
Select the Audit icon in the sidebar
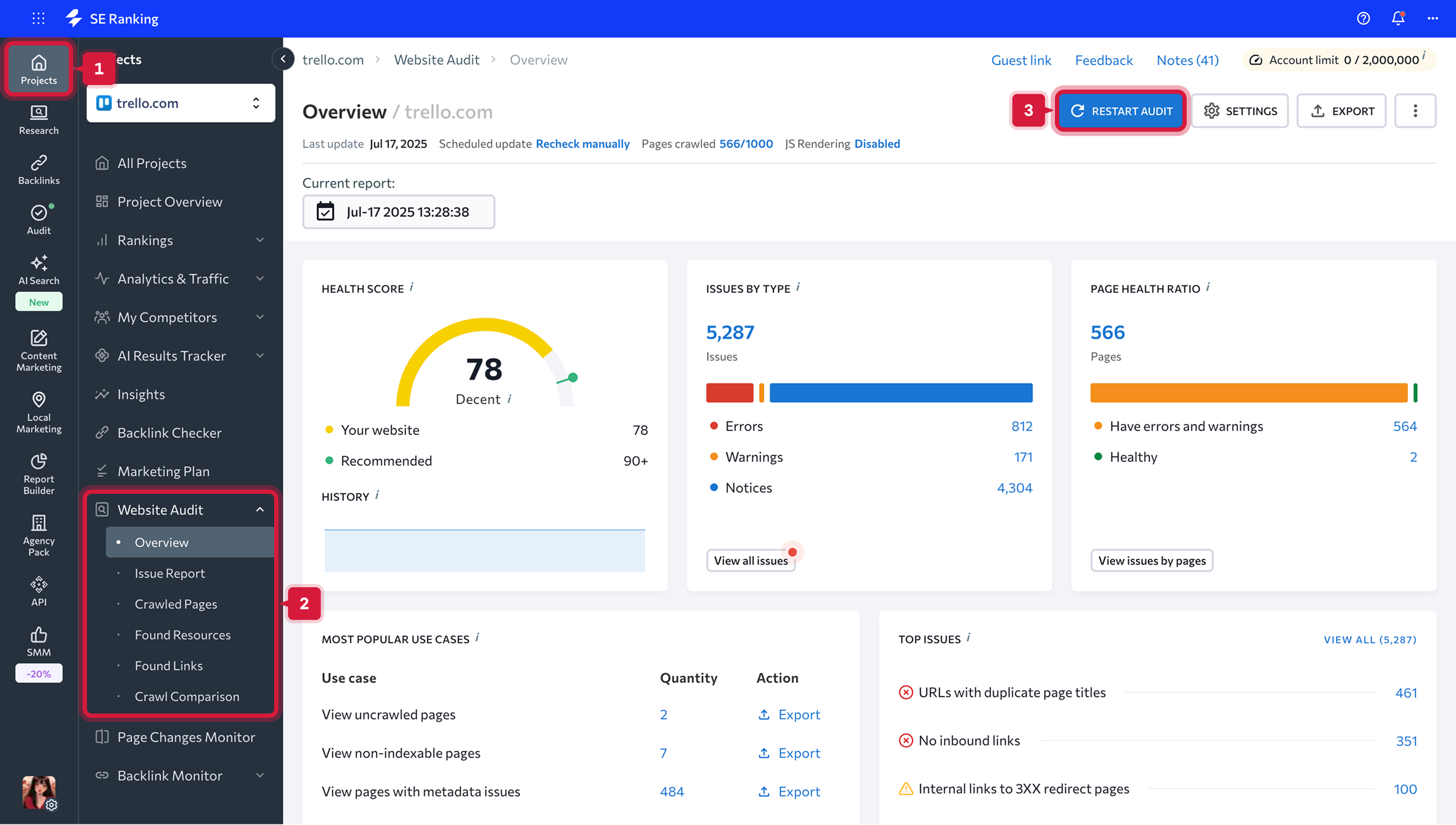[38, 218]
